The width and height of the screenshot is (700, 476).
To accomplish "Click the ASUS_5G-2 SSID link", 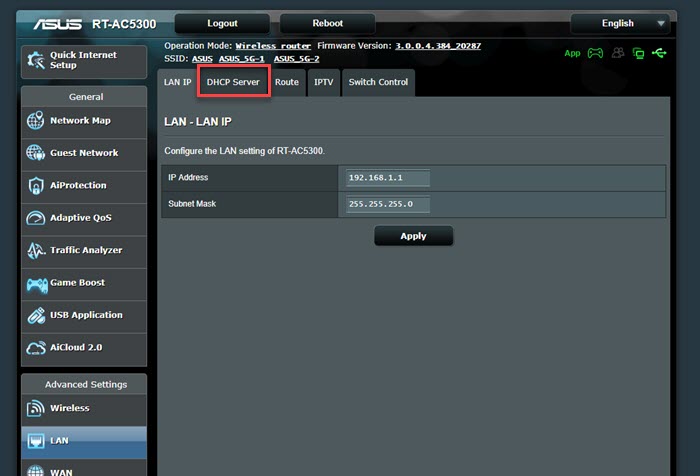I will 296,59.
